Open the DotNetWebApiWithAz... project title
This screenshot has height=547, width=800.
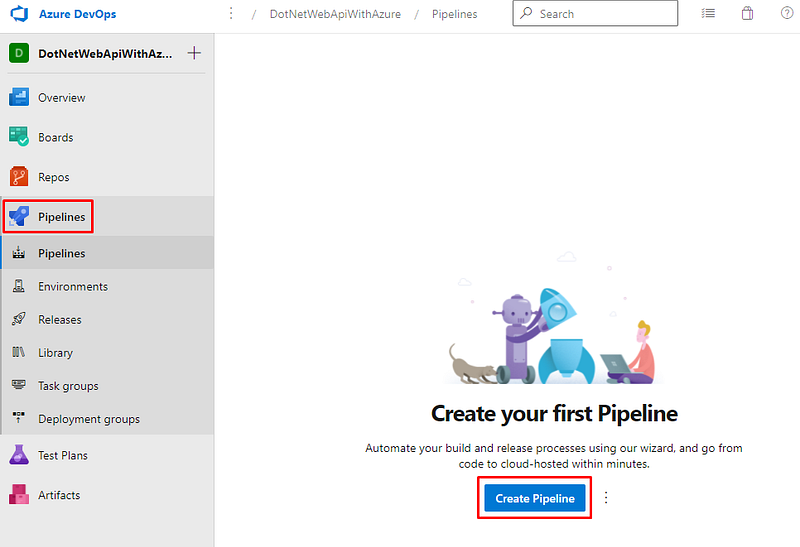pyautogui.click(x=105, y=54)
